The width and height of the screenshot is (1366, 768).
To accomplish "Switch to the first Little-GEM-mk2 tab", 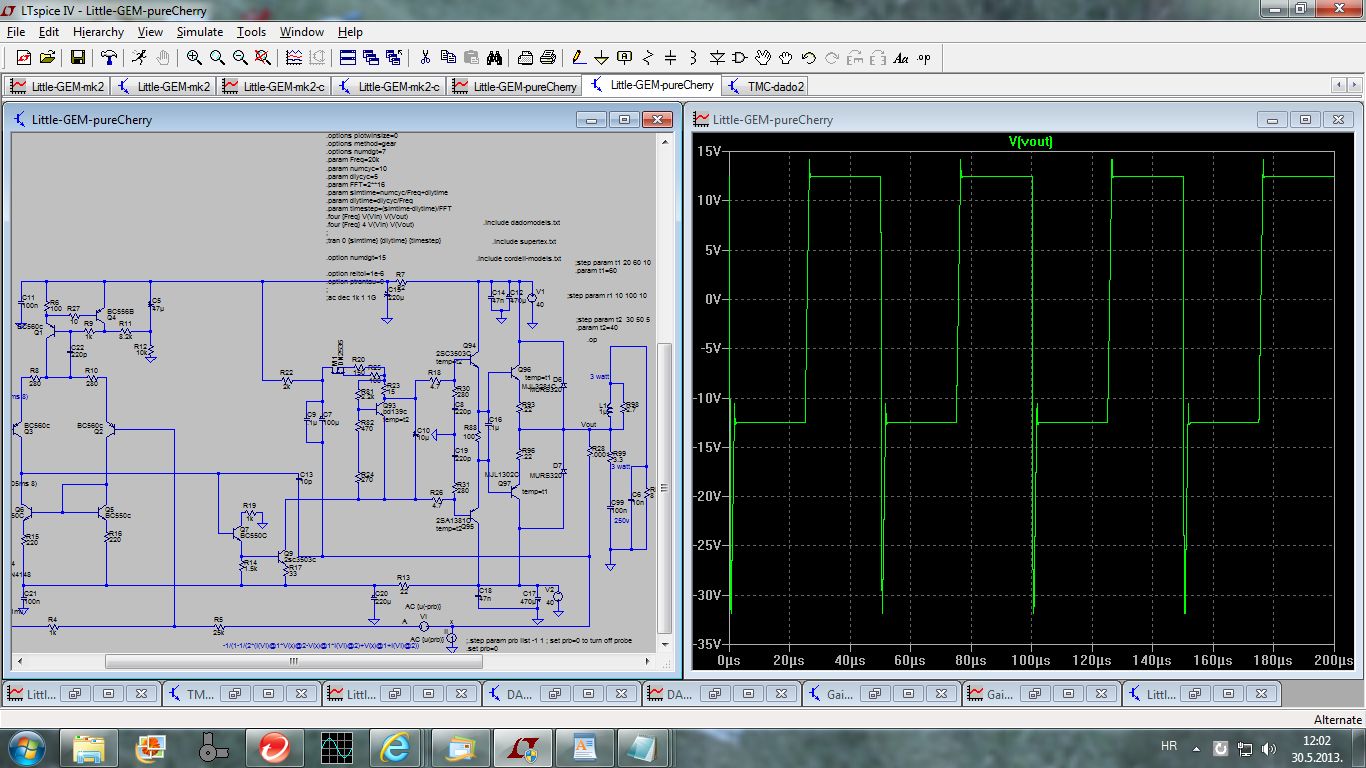I will click(57, 86).
